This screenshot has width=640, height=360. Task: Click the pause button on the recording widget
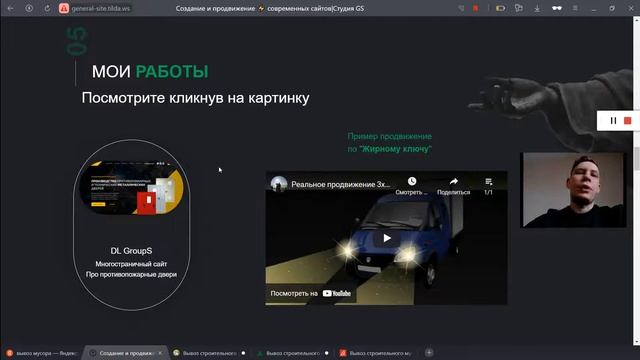(613, 120)
